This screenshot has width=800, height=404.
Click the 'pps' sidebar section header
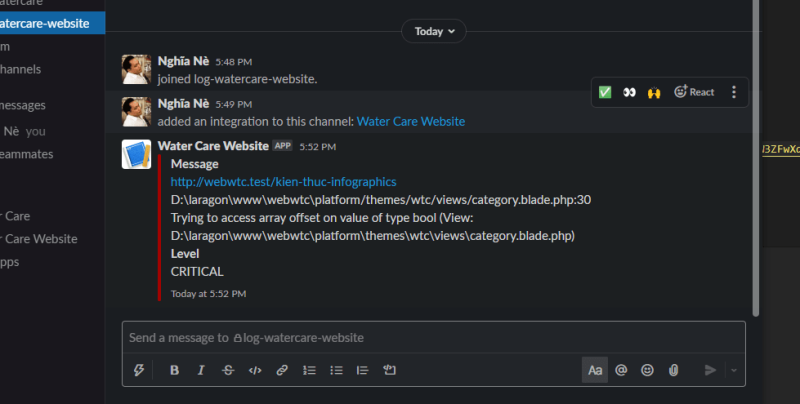pyautogui.click(x=10, y=262)
